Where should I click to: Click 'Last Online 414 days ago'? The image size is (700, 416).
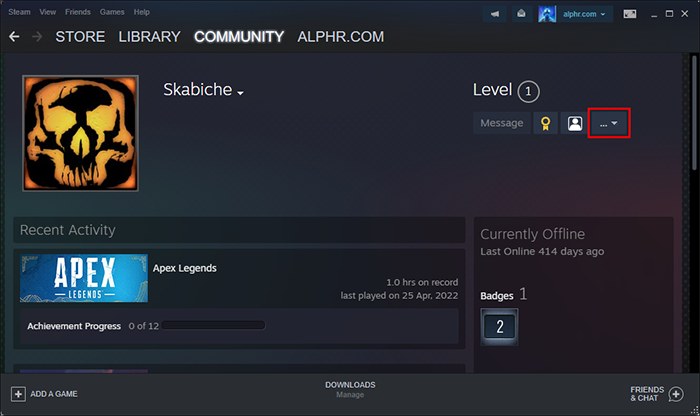[x=542, y=251]
